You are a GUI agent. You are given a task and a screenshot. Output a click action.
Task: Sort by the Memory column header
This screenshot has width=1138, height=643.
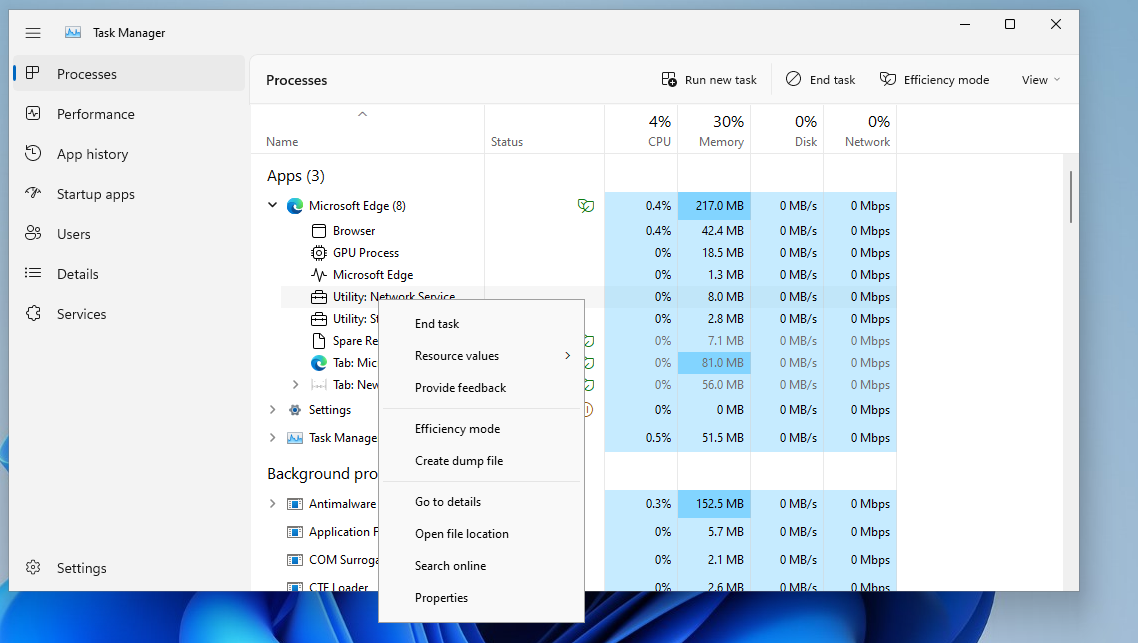(x=714, y=129)
